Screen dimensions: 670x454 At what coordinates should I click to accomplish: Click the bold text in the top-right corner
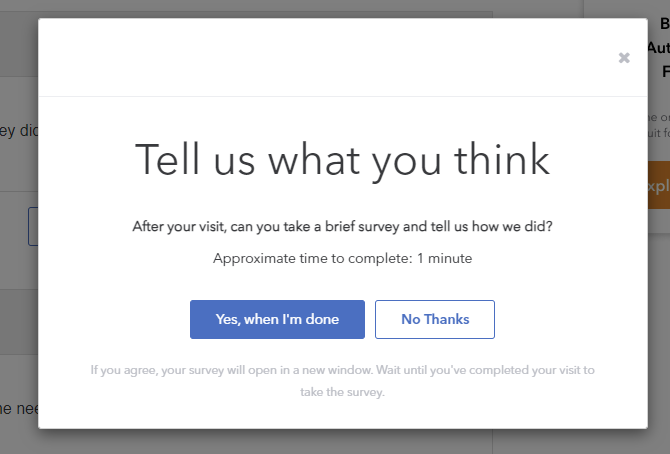click(659, 46)
